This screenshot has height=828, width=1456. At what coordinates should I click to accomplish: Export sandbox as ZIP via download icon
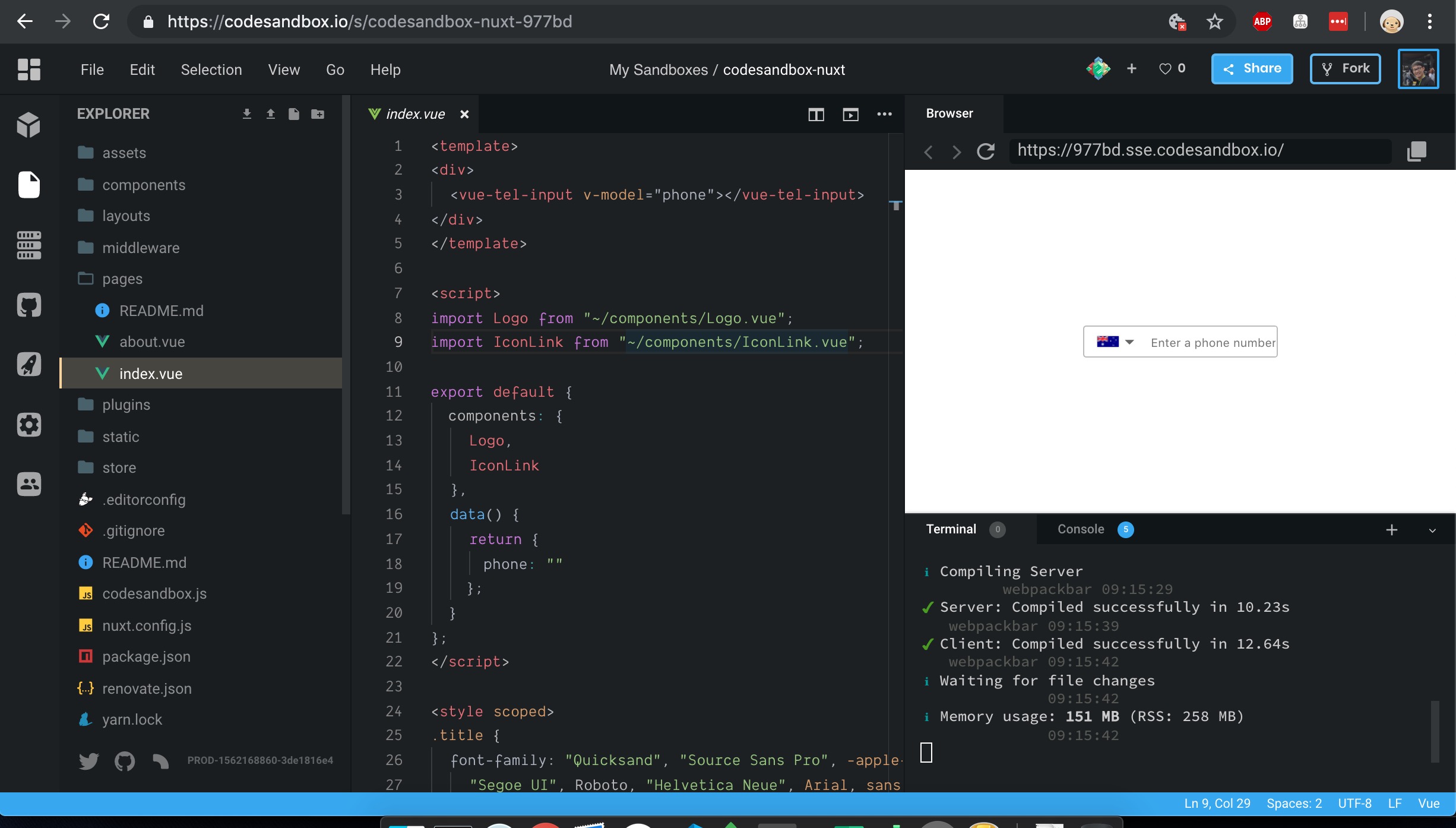point(246,113)
